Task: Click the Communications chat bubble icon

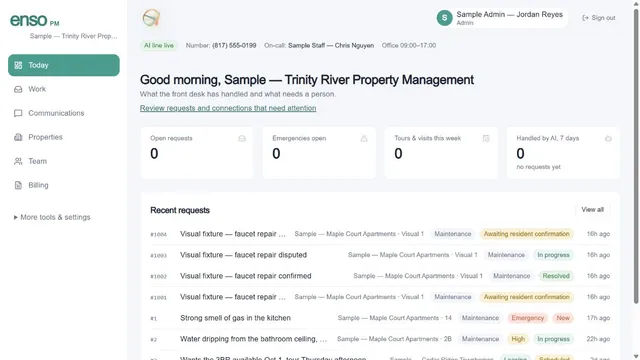Action: (x=18, y=113)
